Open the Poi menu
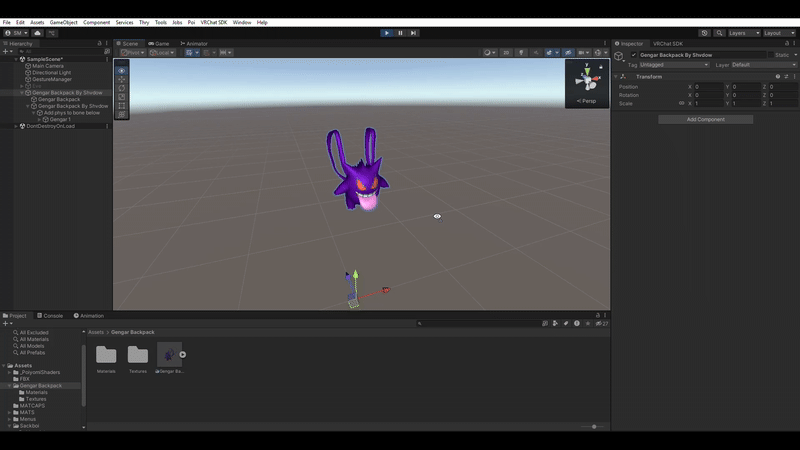Viewport: 800px width, 450px height. pyautogui.click(x=191, y=22)
